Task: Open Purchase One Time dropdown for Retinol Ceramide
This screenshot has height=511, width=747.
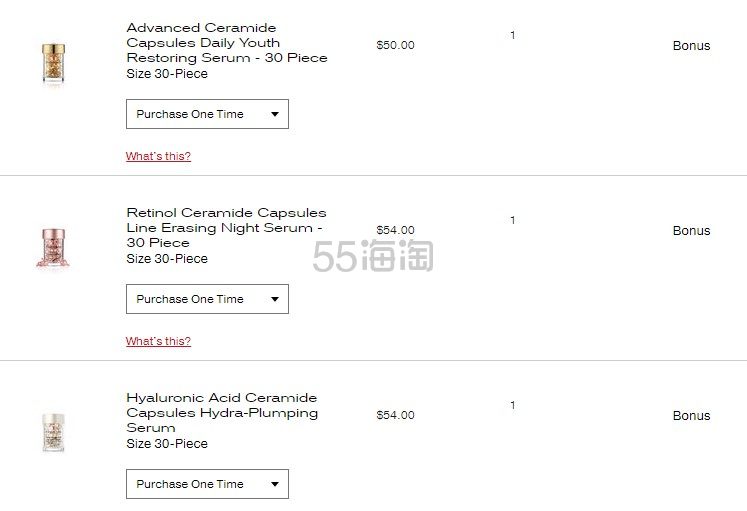Action: pos(207,299)
